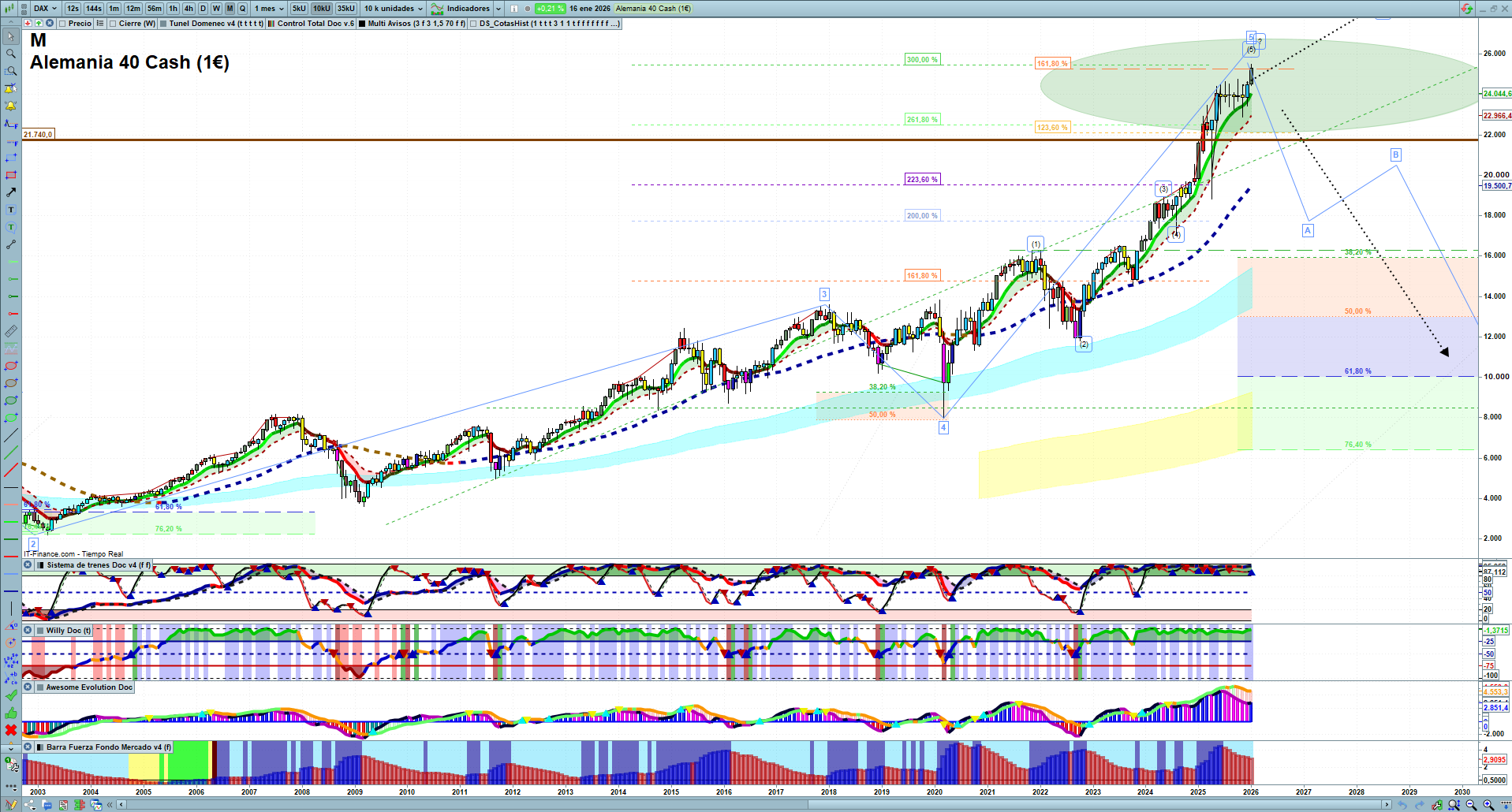Click the zoom in magnifier at bottom right
Viewport: 1512px width, 812px height.
(x=1488, y=805)
